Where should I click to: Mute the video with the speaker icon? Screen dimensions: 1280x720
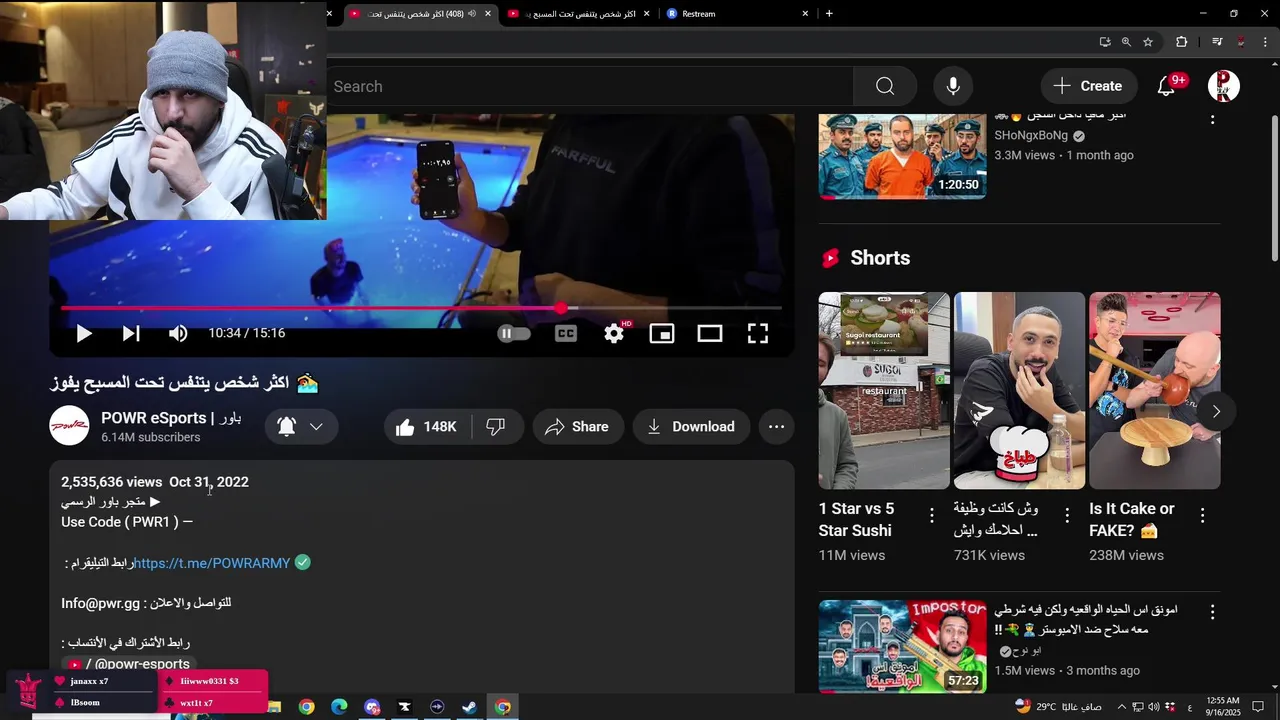click(x=178, y=334)
